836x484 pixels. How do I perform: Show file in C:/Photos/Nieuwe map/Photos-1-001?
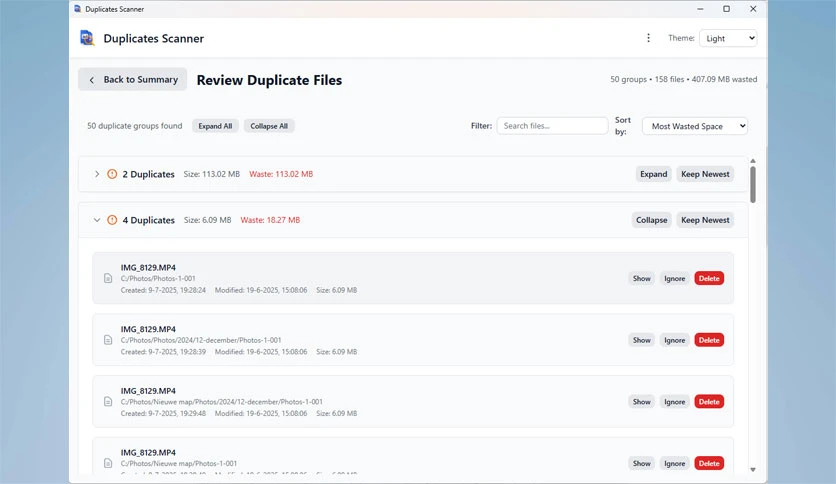coord(641,463)
